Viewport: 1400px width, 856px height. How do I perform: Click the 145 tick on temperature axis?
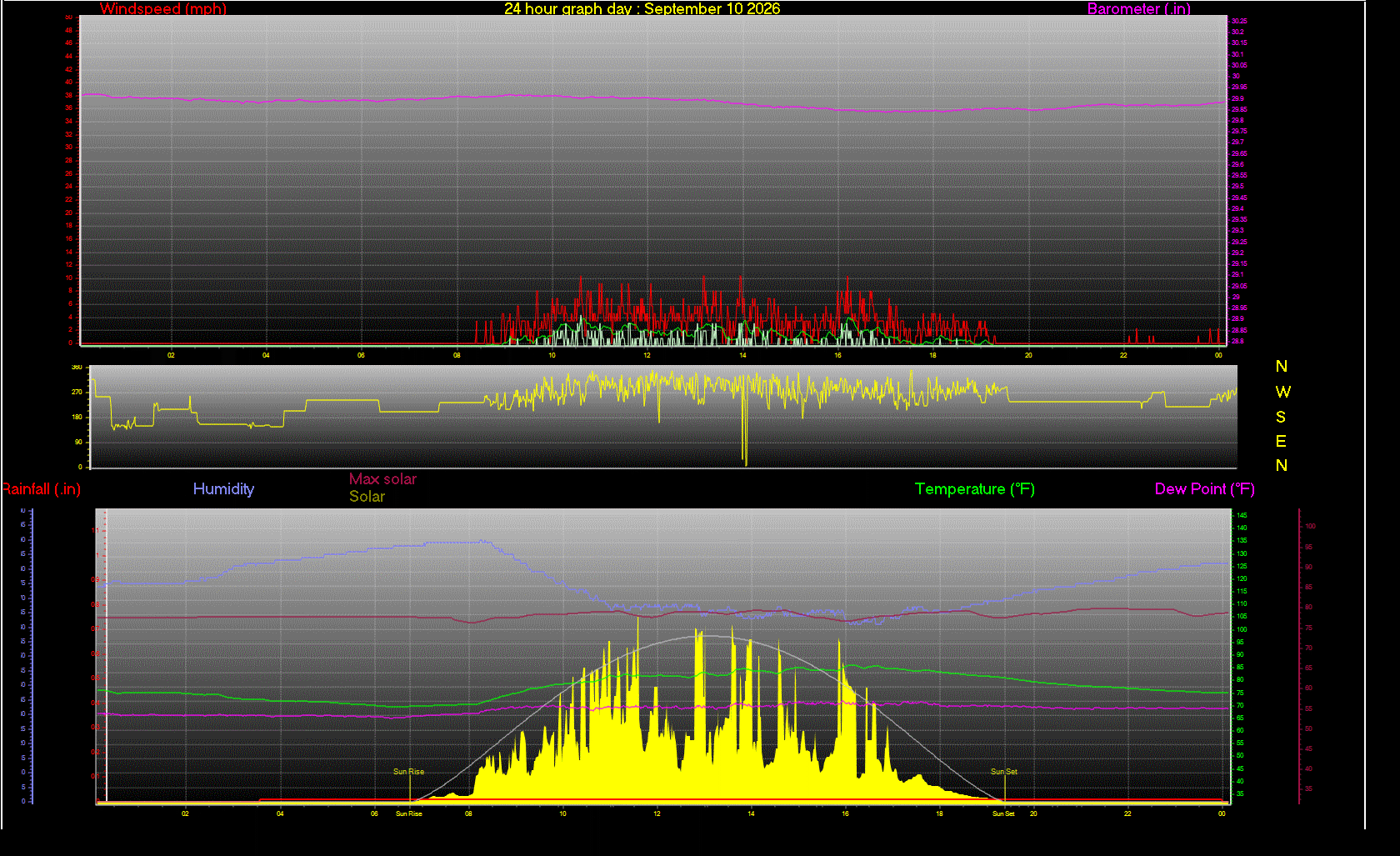(1242, 515)
